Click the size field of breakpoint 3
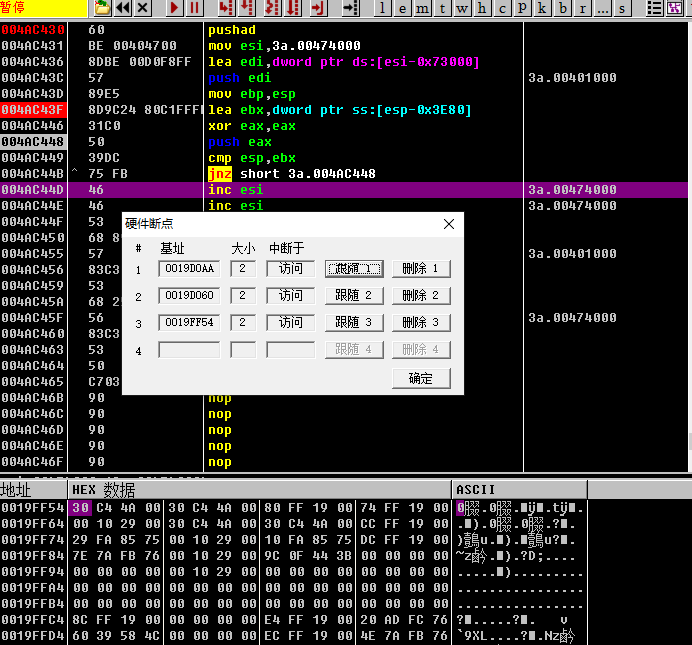 243,322
